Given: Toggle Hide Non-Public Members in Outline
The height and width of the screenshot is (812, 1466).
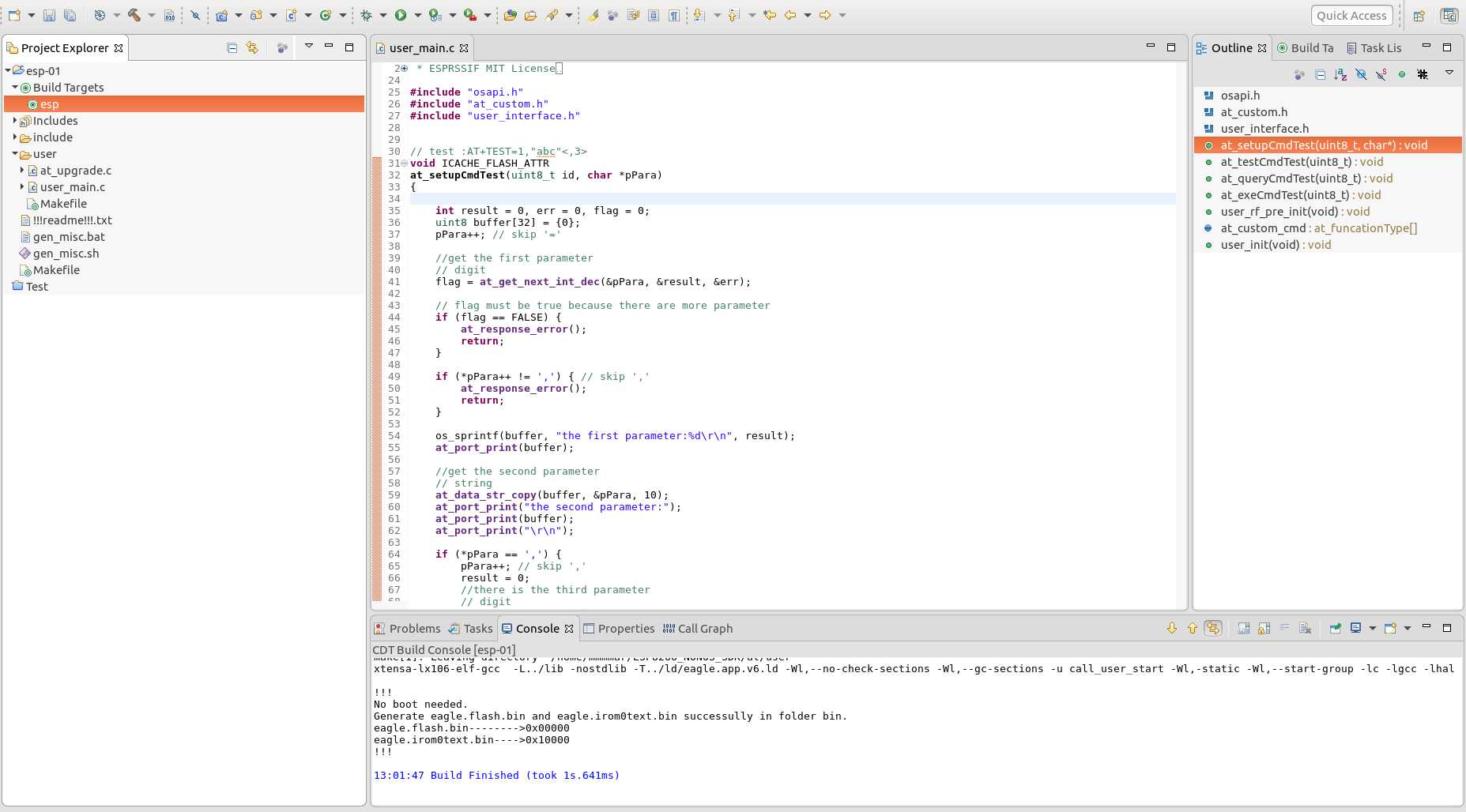Looking at the screenshot, I should pos(1402,74).
